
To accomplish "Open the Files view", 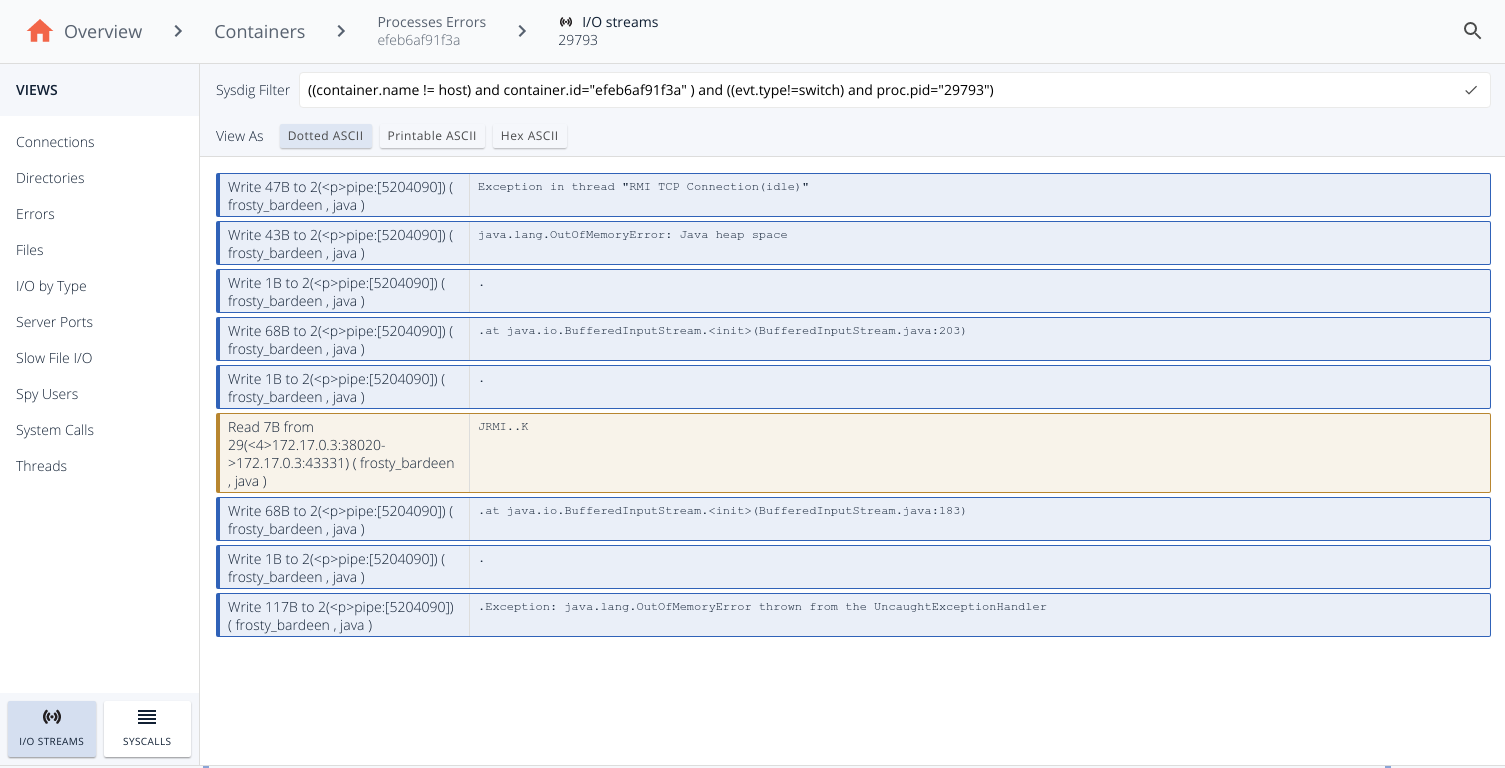I will (x=30, y=250).
